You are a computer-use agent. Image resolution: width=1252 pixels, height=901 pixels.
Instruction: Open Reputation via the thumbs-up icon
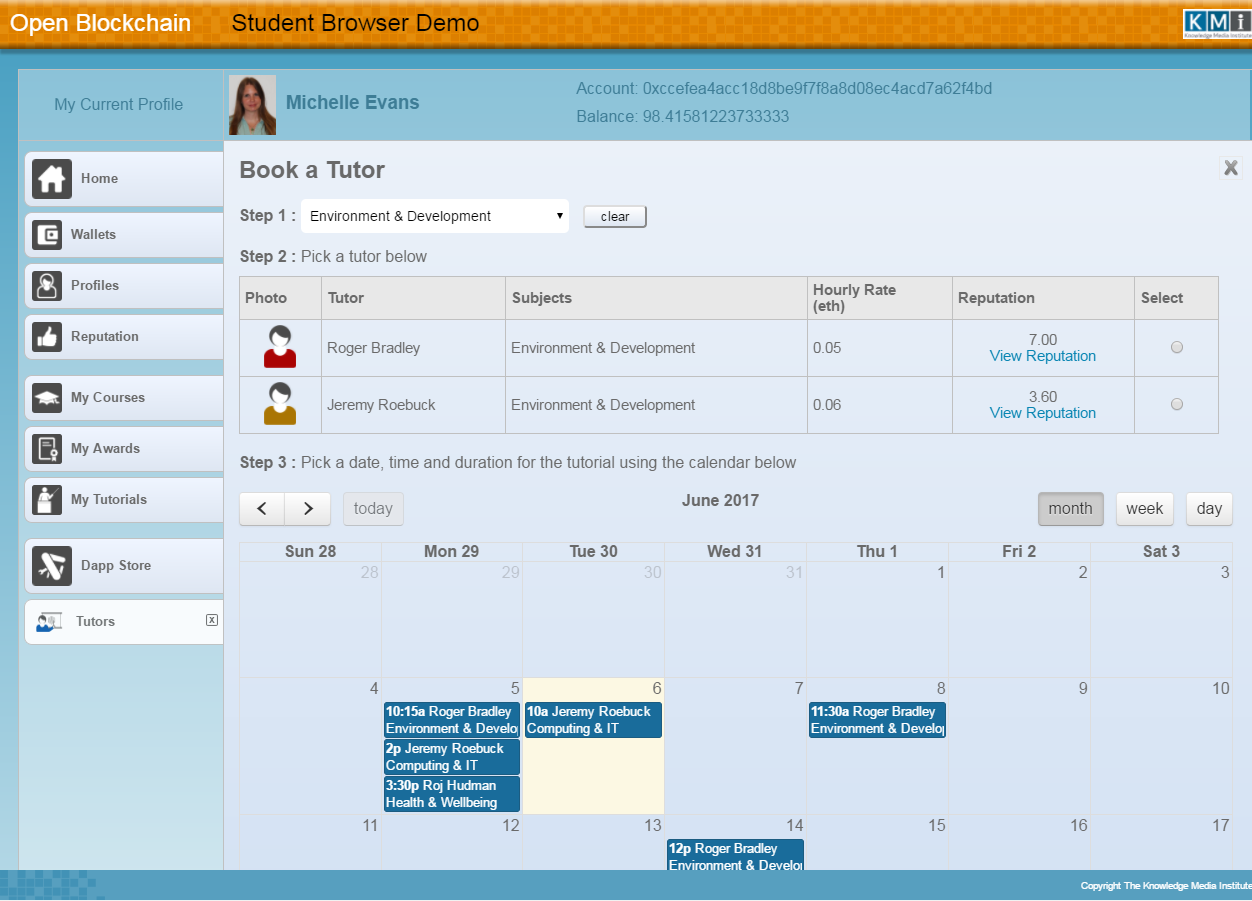click(x=46, y=337)
